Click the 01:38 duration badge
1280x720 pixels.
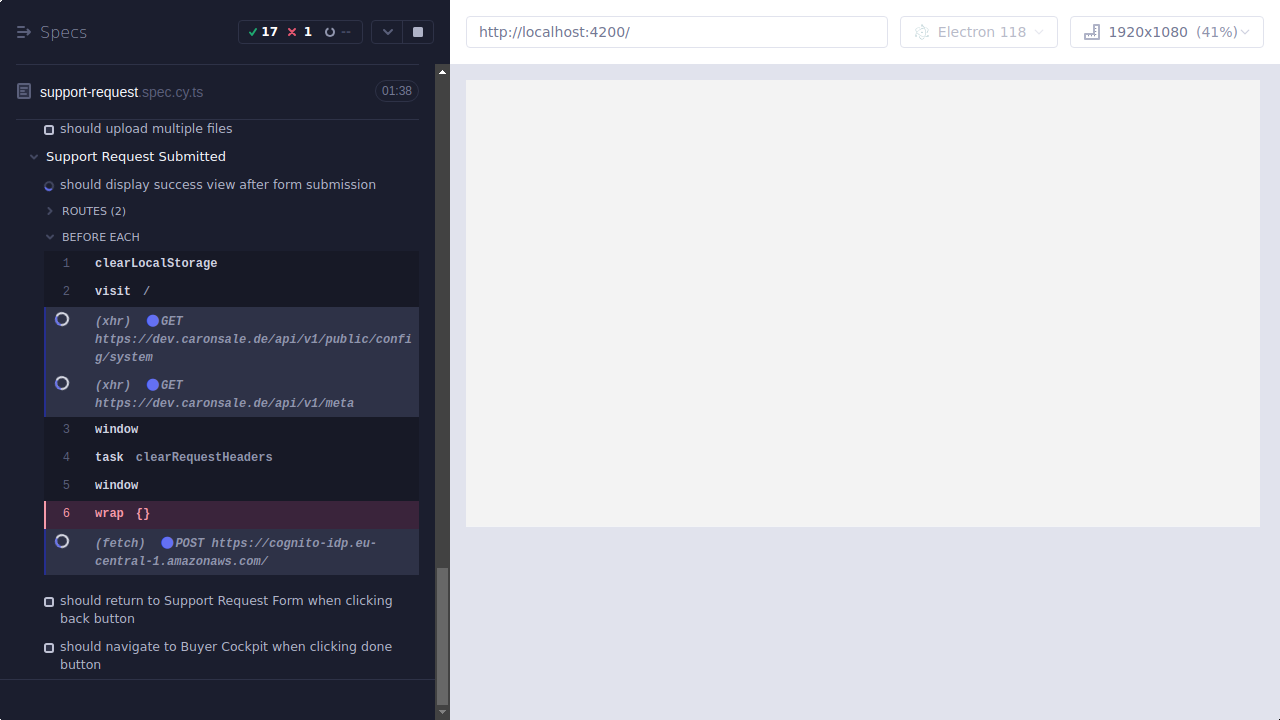pos(396,90)
